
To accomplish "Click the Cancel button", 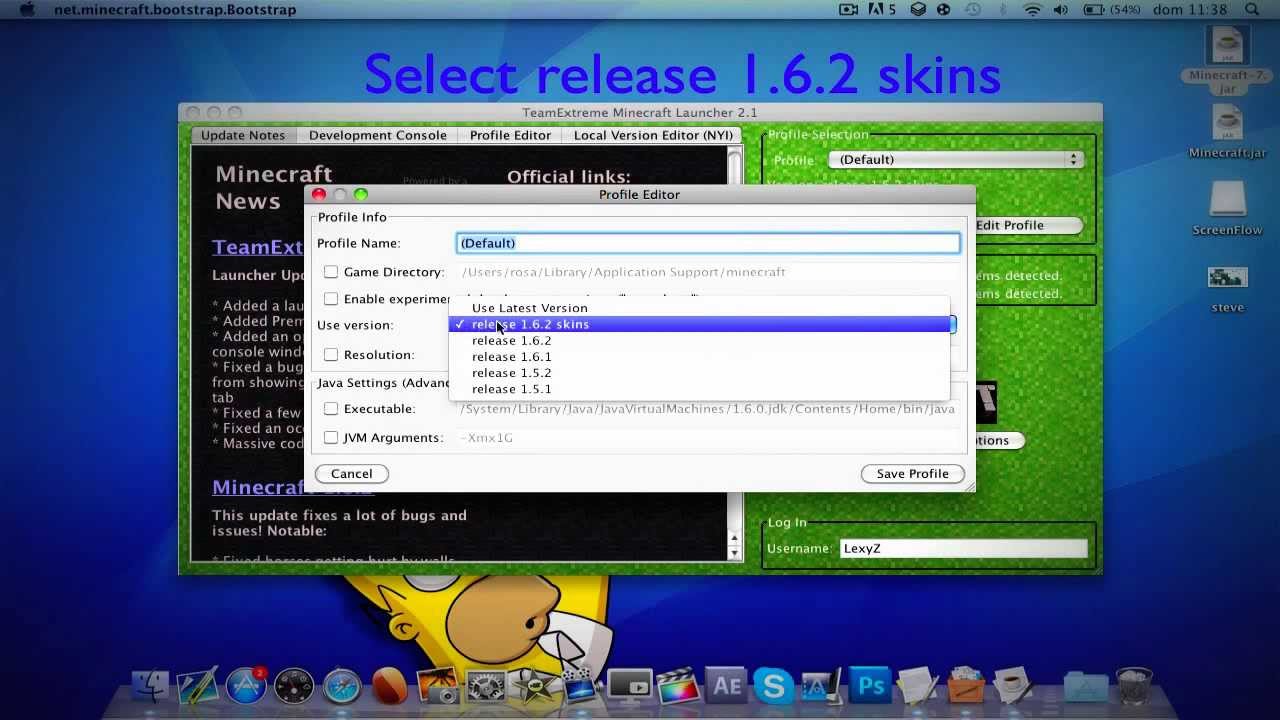I will coord(351,474).
